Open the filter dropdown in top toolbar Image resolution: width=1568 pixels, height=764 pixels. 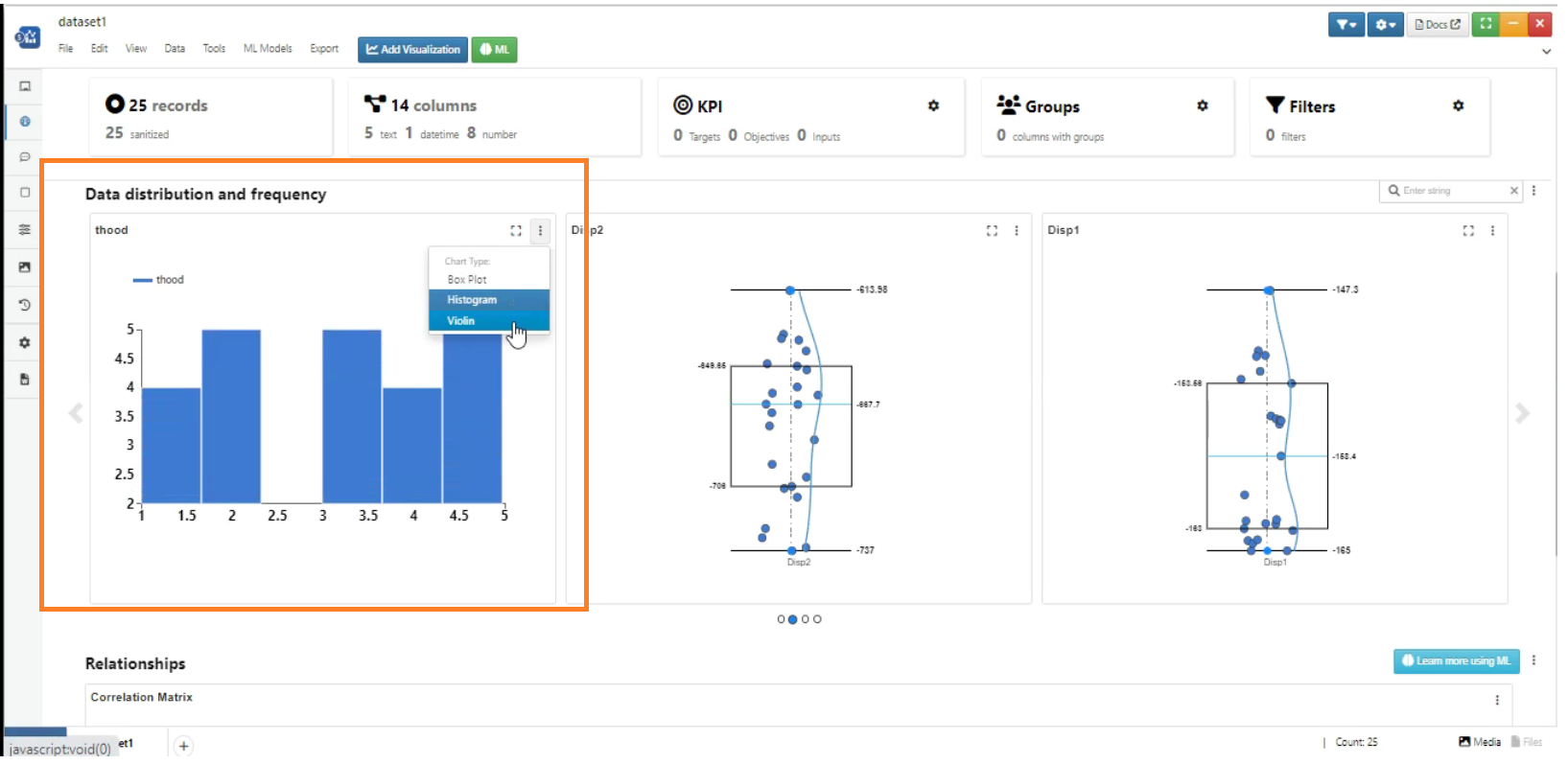coord(1346,24)
